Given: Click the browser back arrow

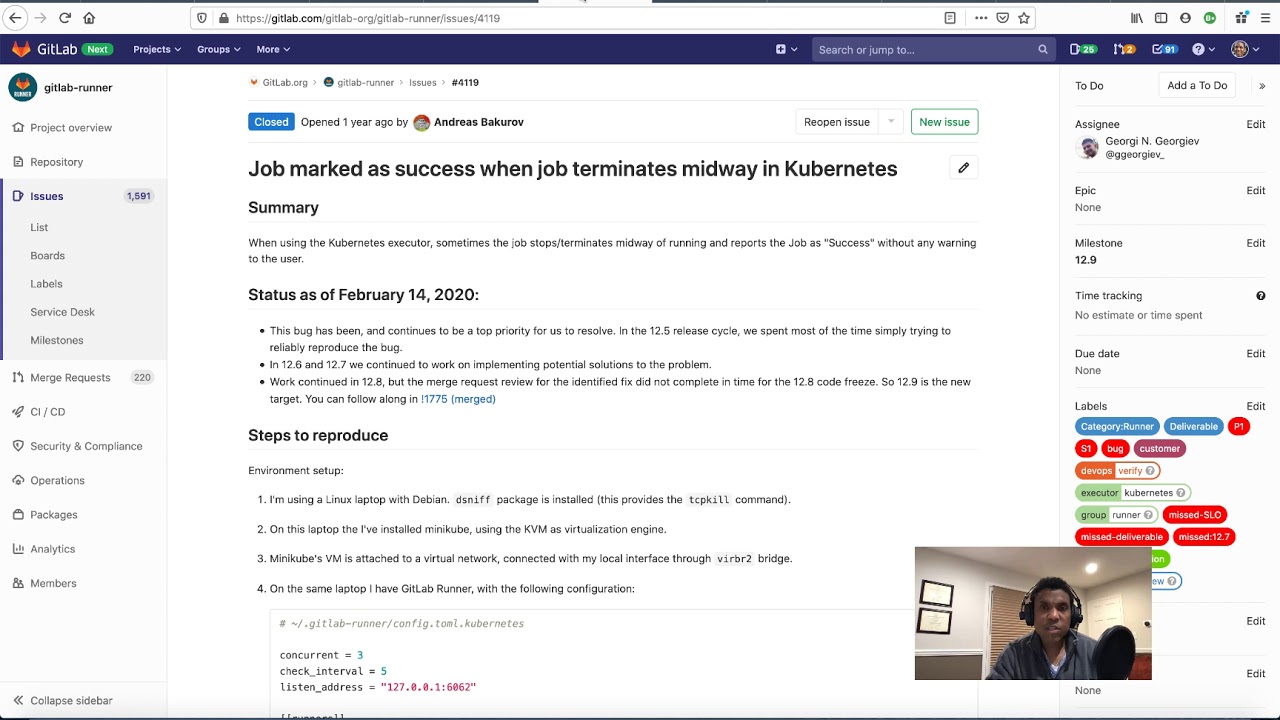Looking at the screenshot, I should pyautogui.click(x=15, y=18).
